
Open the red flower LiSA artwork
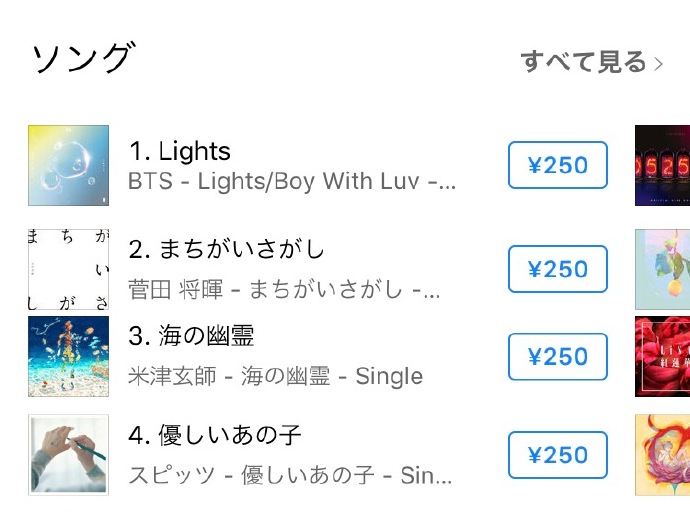click(x=662, y=357)
